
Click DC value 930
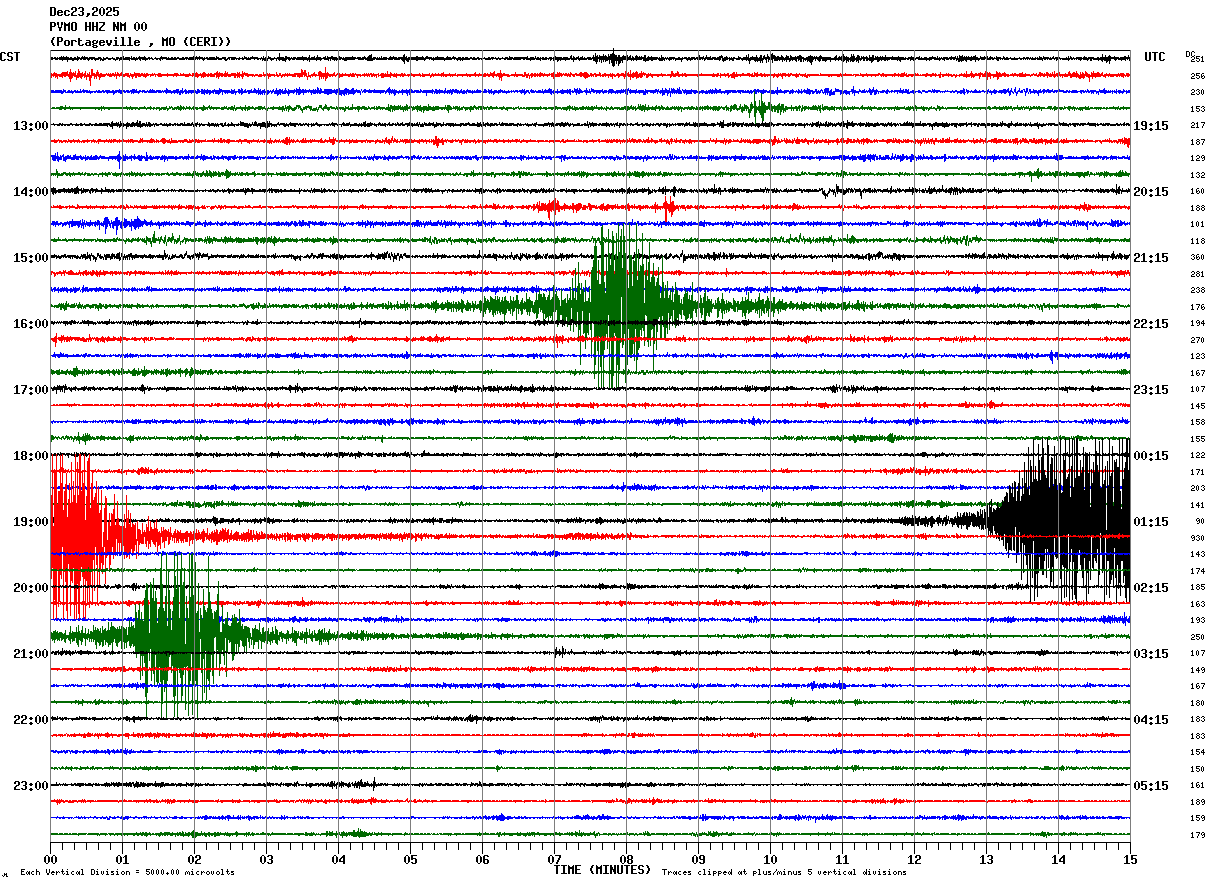[x=1197, y=538]
